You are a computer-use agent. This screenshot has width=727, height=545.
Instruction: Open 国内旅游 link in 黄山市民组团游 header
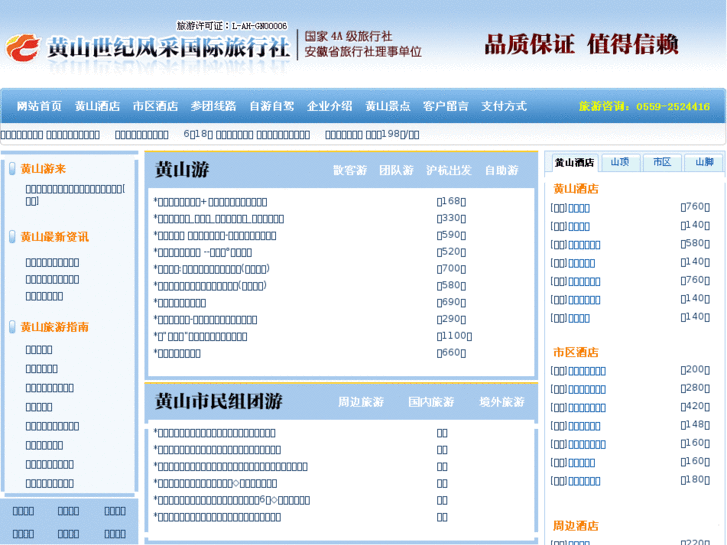point(431,402)
